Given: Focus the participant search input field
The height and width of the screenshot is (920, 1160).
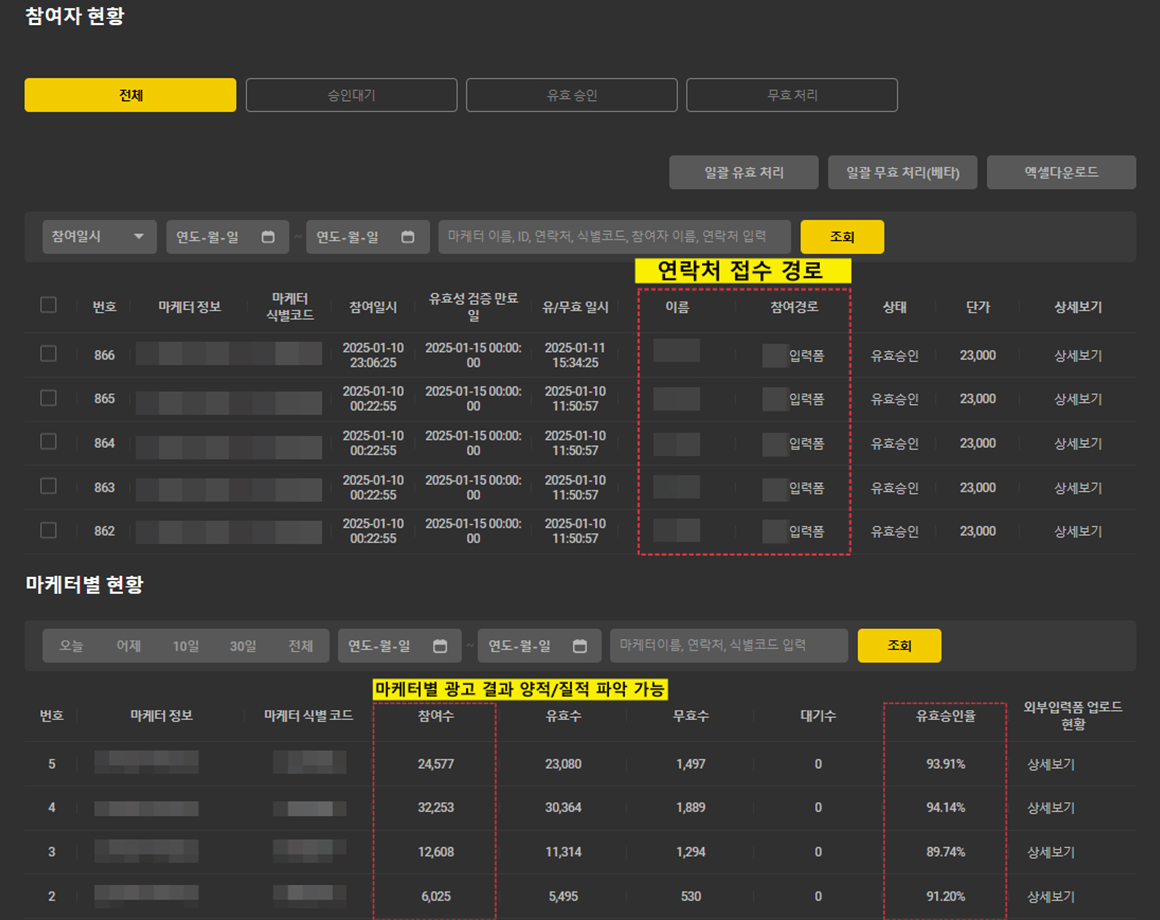Looking at the screenshot, I should [x=614, y=237].
